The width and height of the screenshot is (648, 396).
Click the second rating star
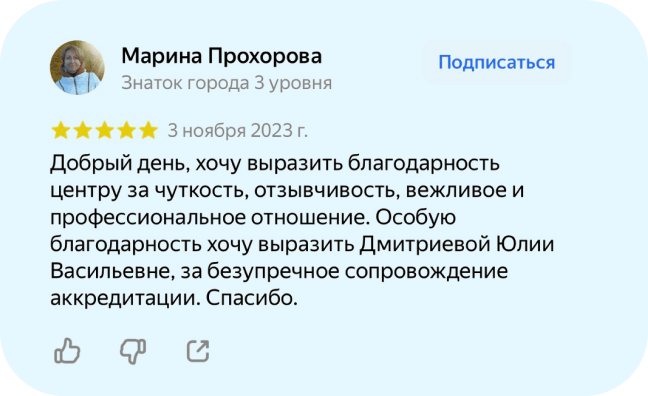pos(83,130)
